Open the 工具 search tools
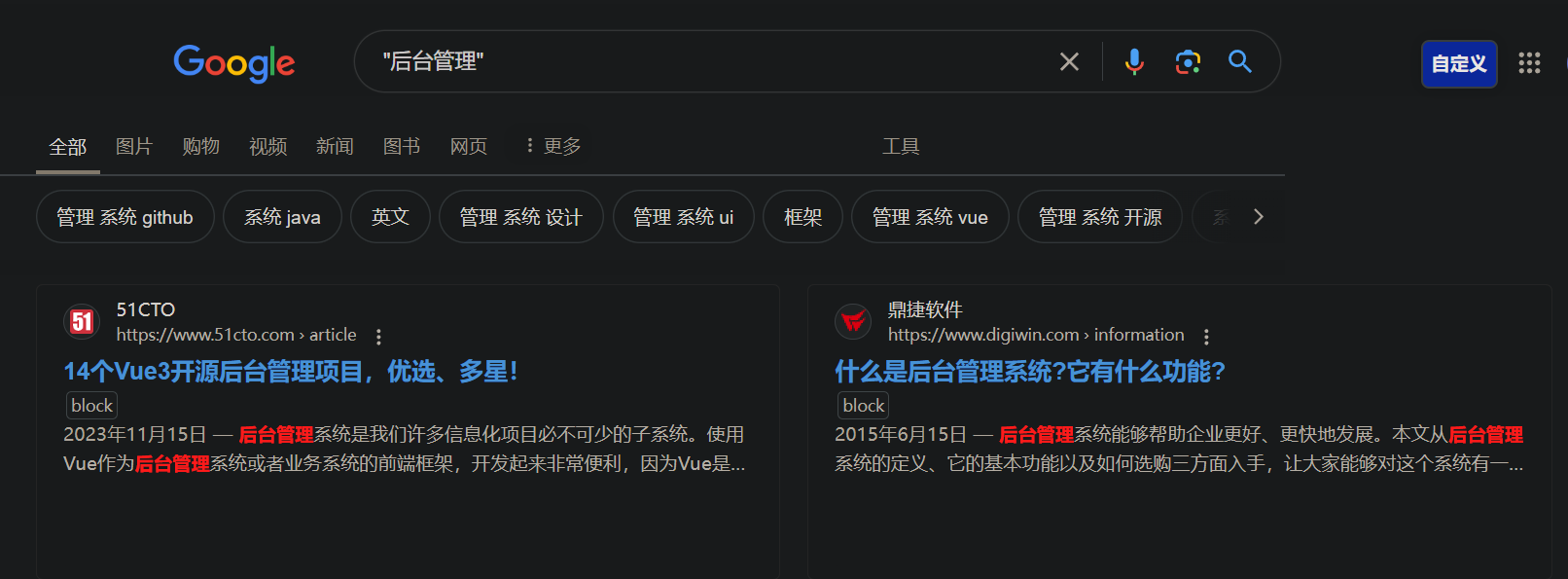This screenshot has height=579, width=1568. coord(901,146)
